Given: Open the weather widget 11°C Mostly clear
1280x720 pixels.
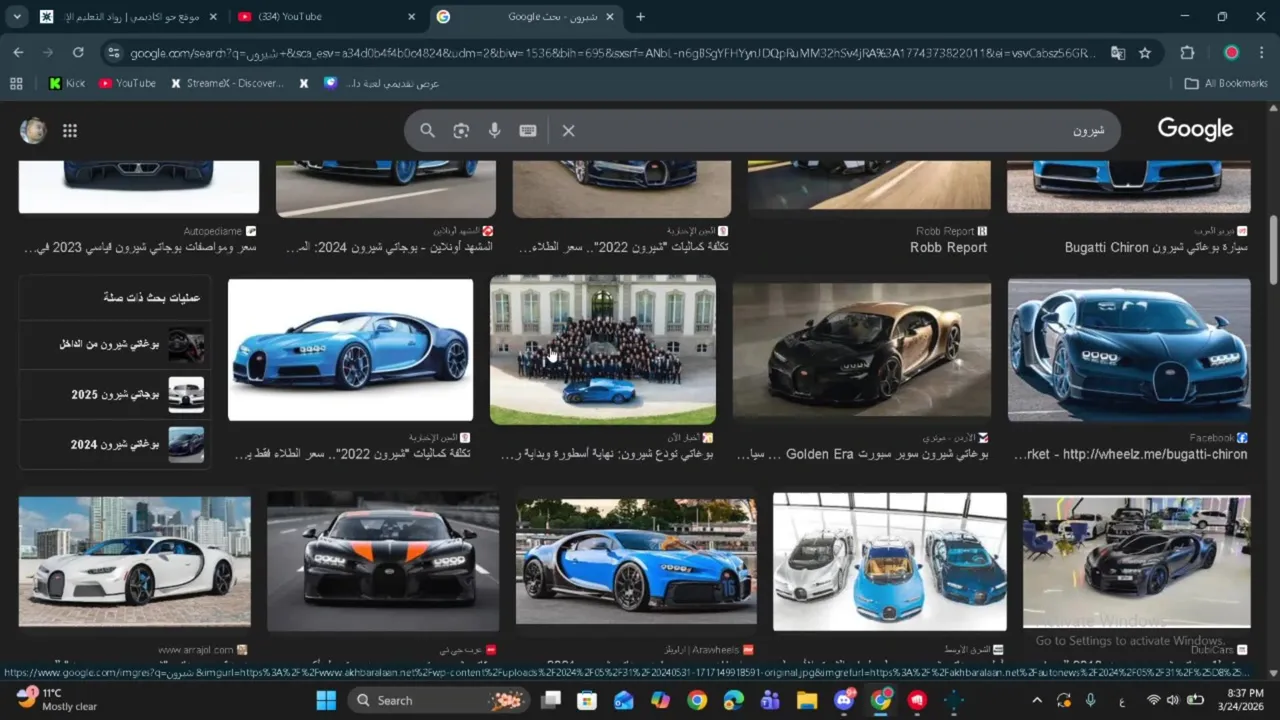Looking at the screenshot, I should tap(58, 699).
